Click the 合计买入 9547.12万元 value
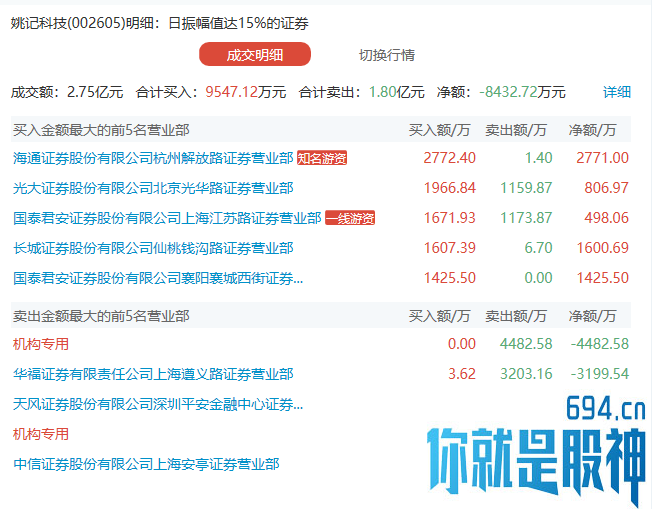This screenshot has width=652, height=509. (x=245, y=92)
